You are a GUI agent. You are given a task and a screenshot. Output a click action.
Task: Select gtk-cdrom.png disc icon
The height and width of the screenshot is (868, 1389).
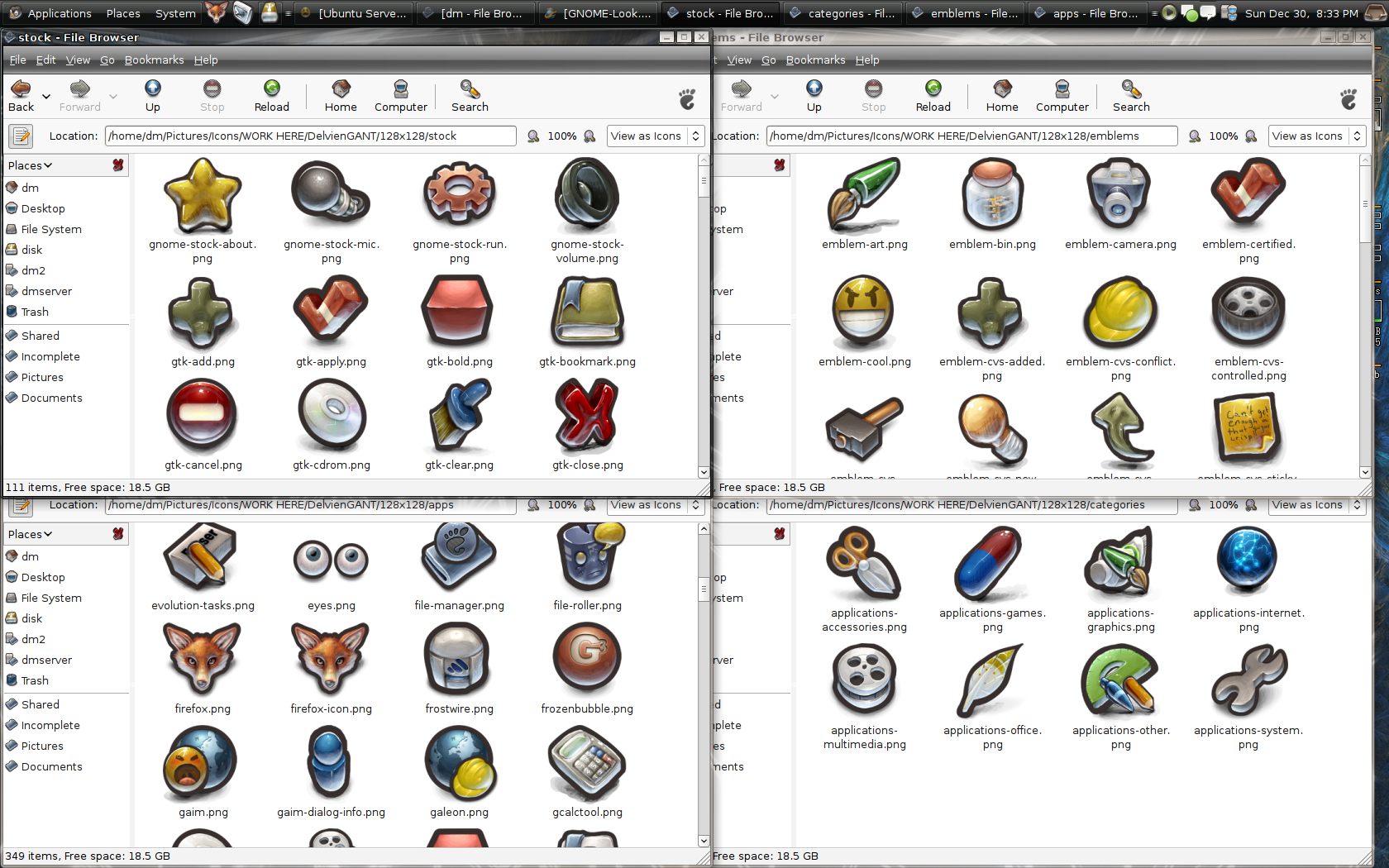[x=331, y=415]
